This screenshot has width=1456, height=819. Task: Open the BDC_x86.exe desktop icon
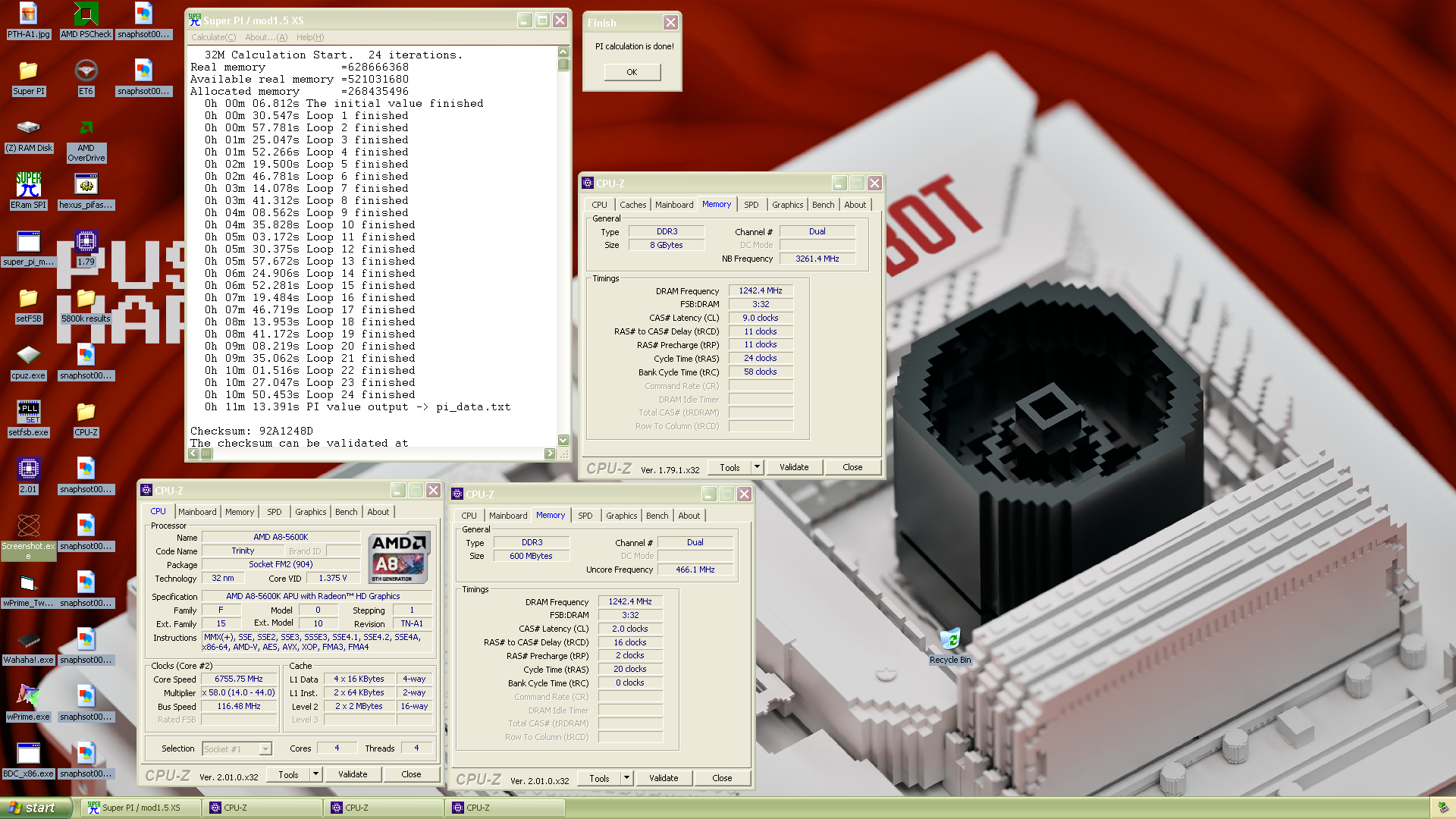click(28, 760)
